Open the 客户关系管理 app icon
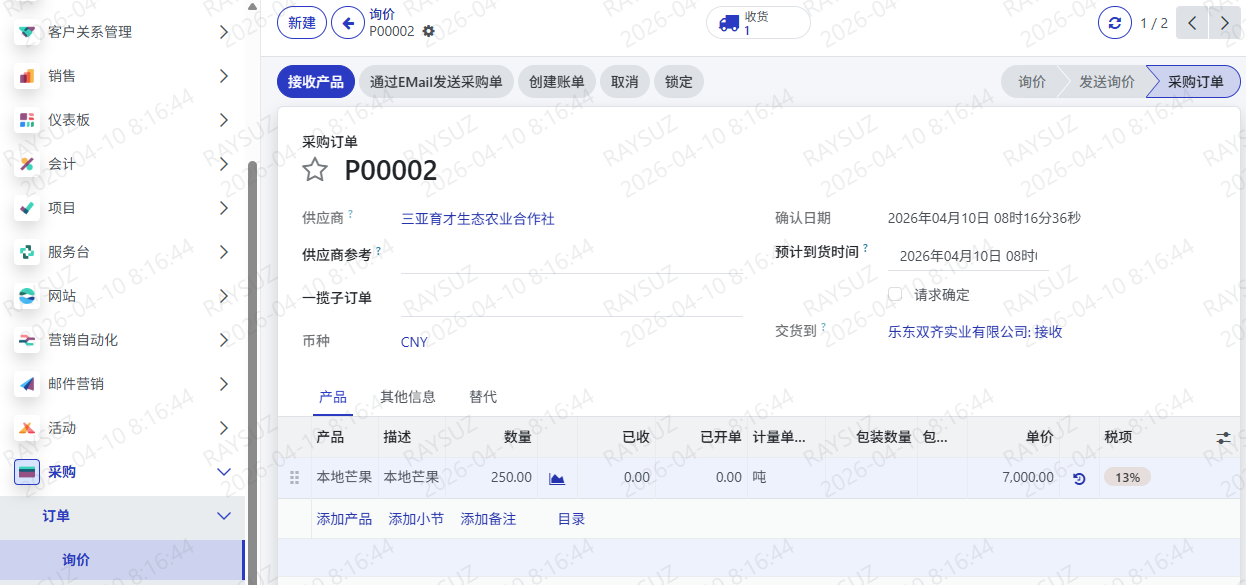The image size is (1246, 585). pyautogui.click(x=27, y=32)
